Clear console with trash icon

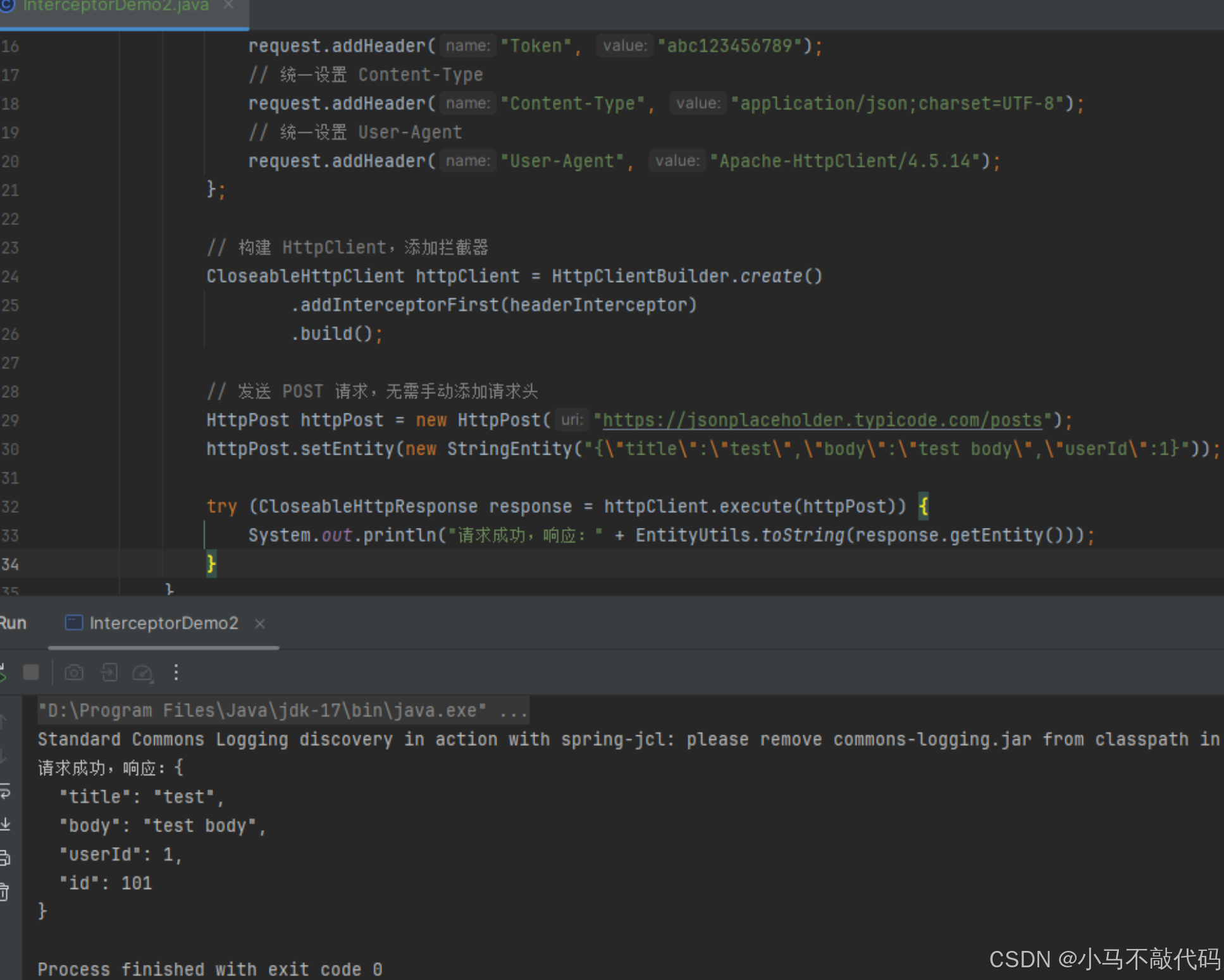(x=5, y=891)
